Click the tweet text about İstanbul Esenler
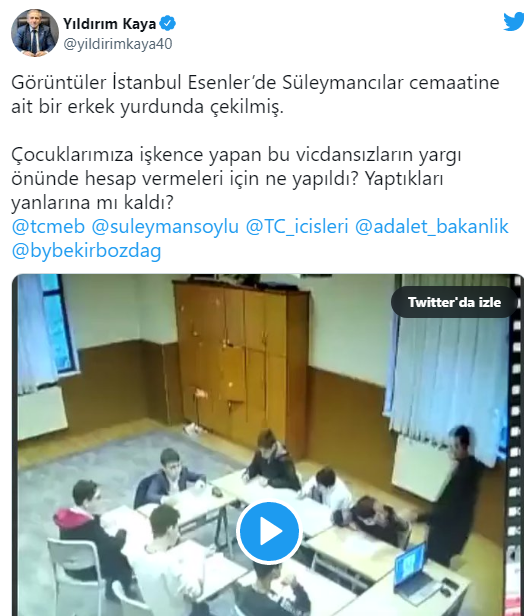This screenshot has width=524, height=616. tap(255, 94)
